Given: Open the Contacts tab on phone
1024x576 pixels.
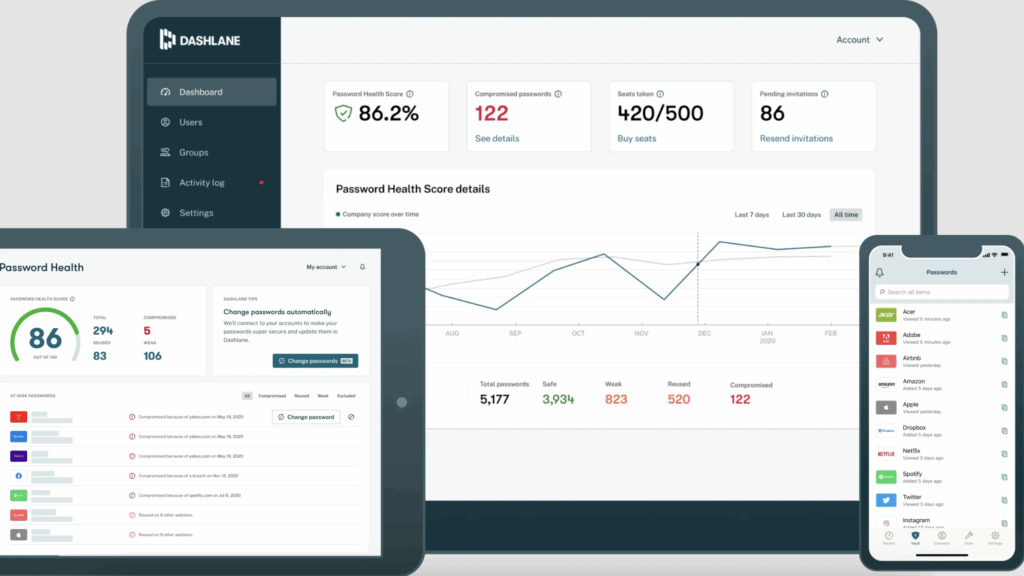Looking at the screenshot, I should click(x=942, y=538).
